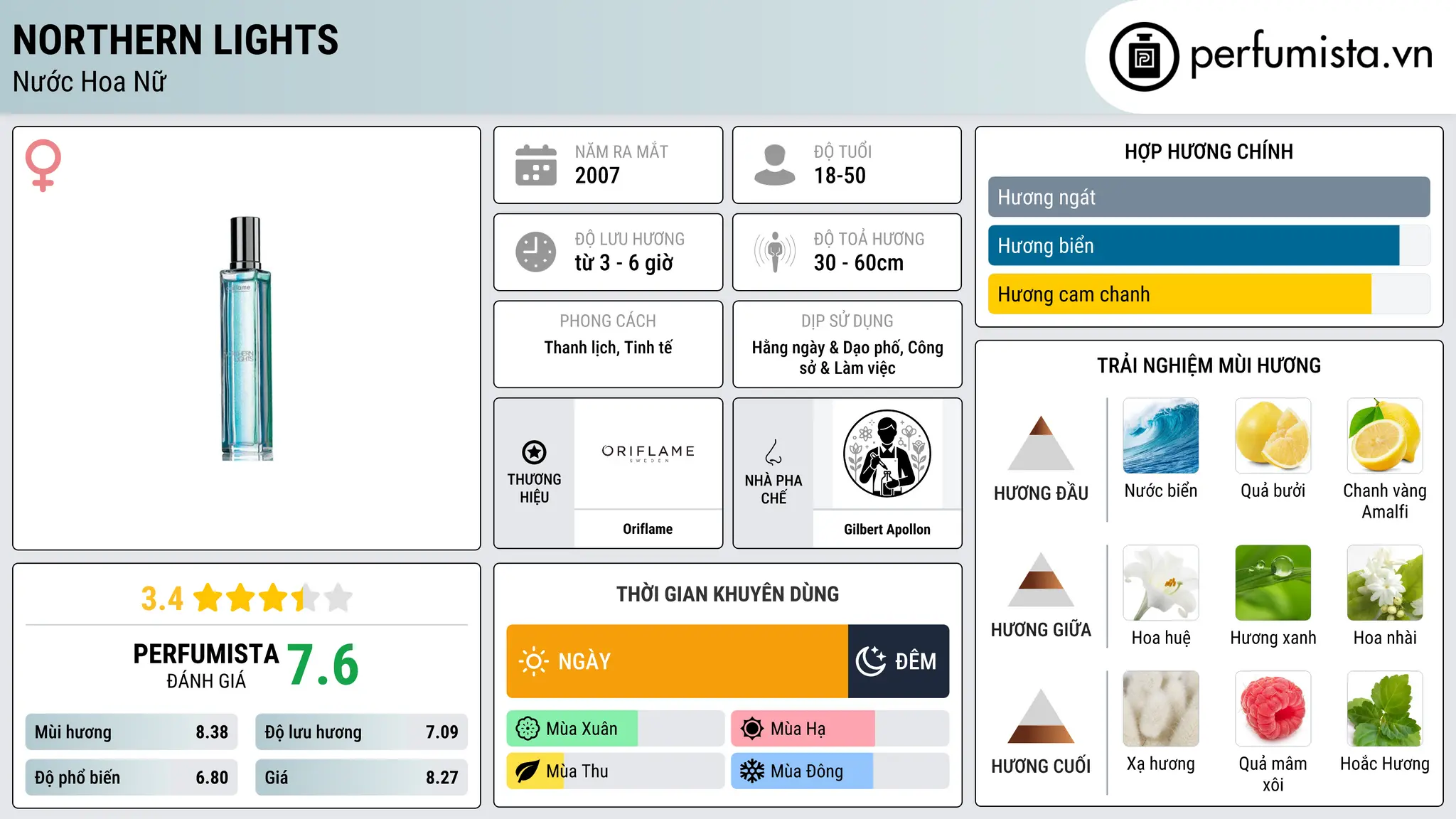
Task: Open the Hoa nhài note thumbnail
Action: point(1385,583)
